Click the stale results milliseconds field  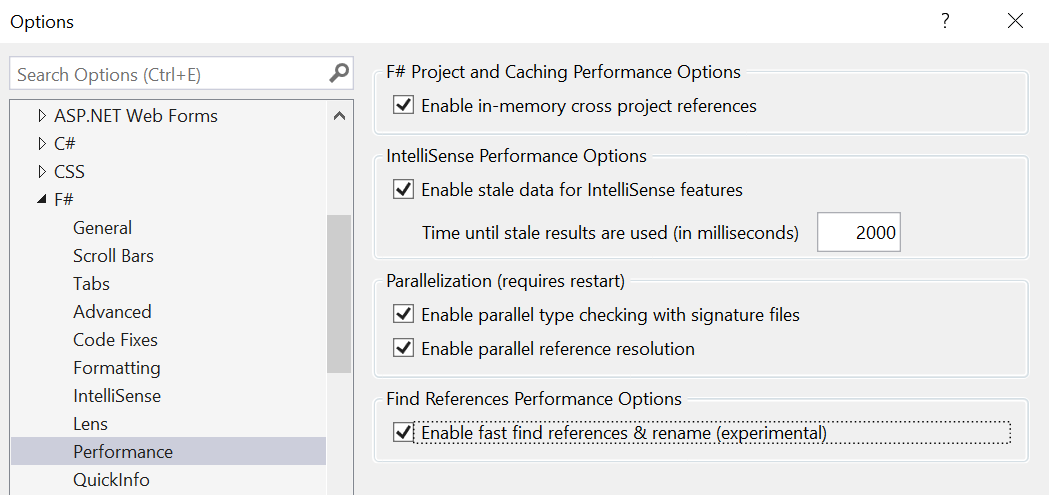pyautogui.click(x=858, y=233)
